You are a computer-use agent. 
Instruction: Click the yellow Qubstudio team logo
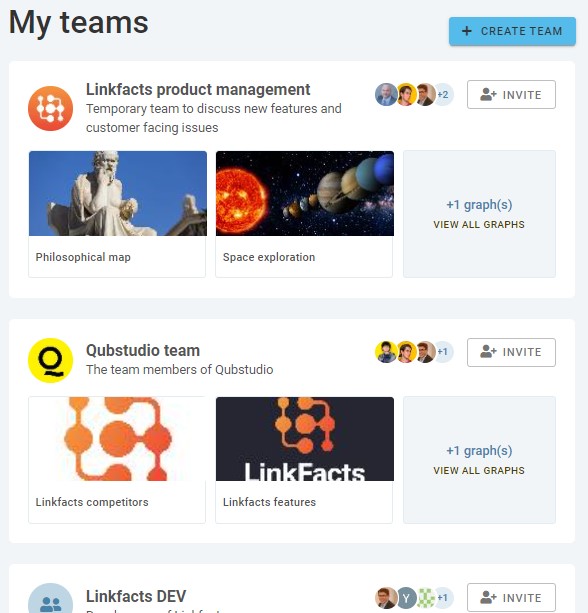click(x=50, y=360)
